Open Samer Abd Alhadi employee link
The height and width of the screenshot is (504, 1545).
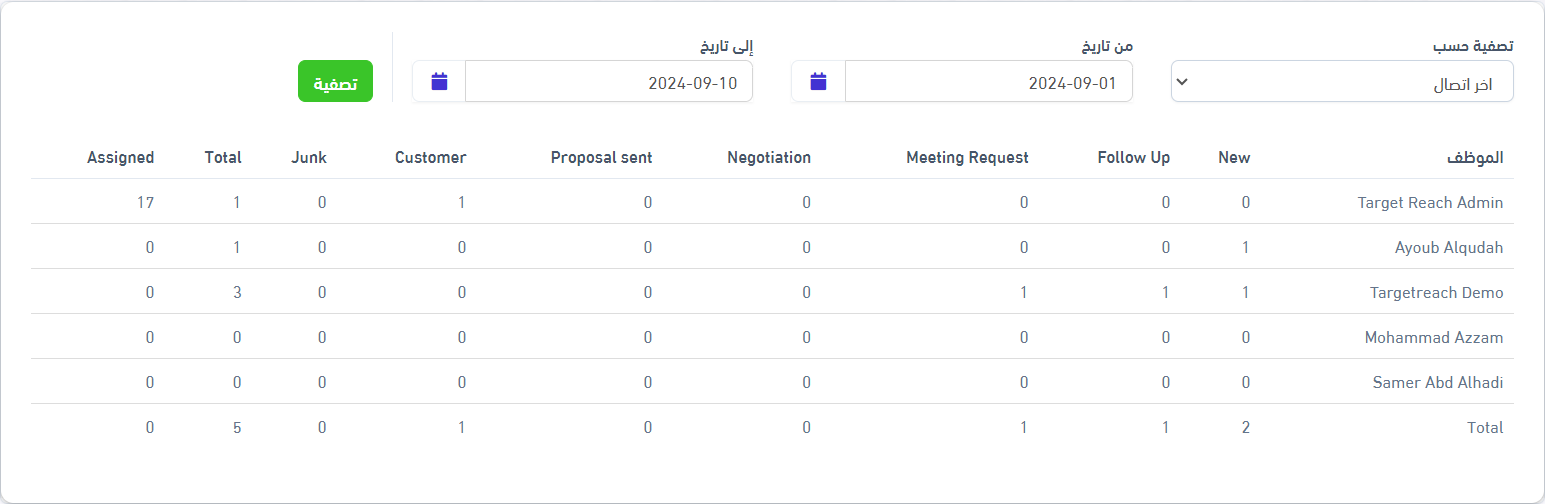[x=1438, y=383]
